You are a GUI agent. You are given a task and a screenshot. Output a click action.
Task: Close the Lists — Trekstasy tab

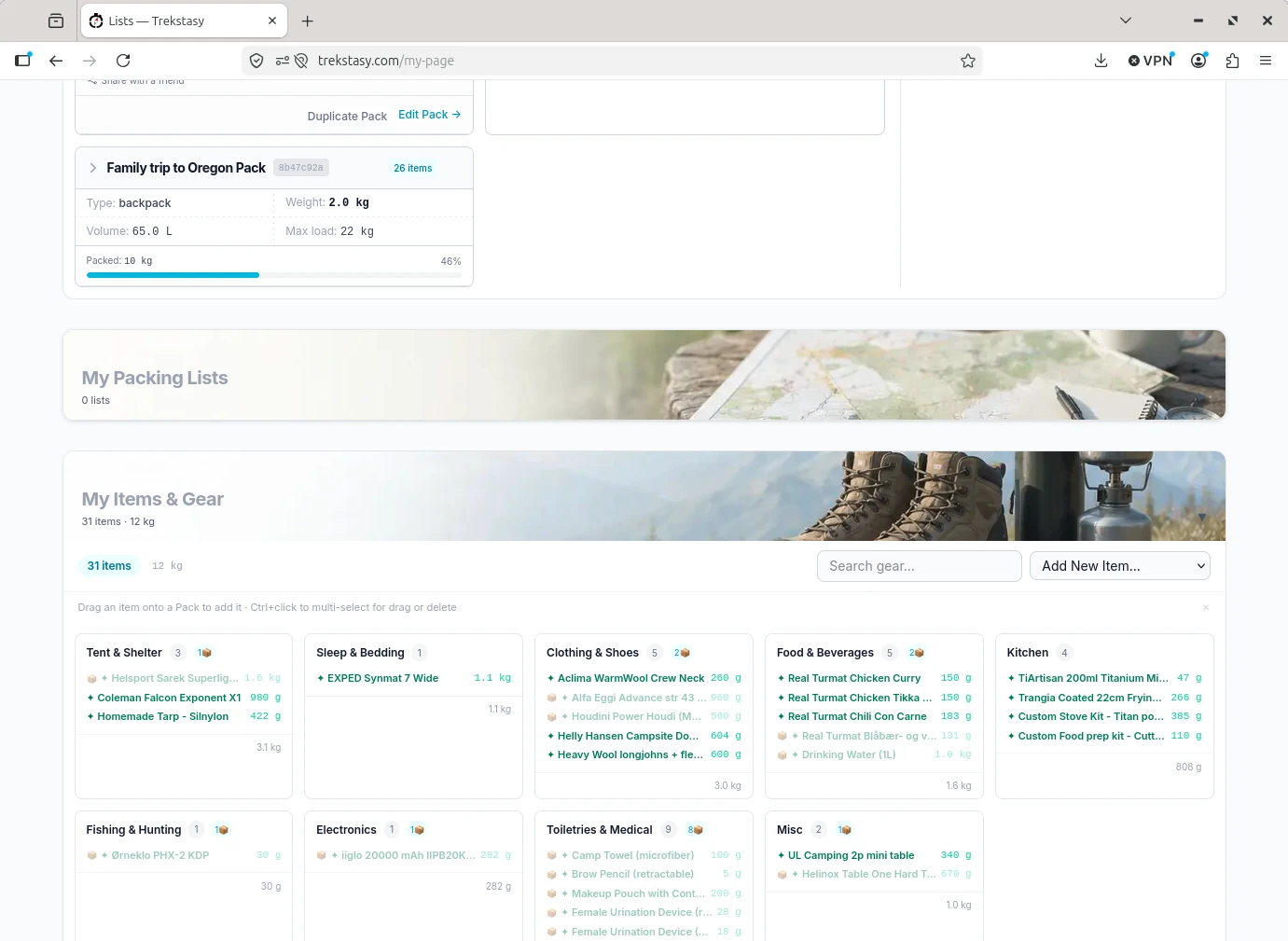272,21
